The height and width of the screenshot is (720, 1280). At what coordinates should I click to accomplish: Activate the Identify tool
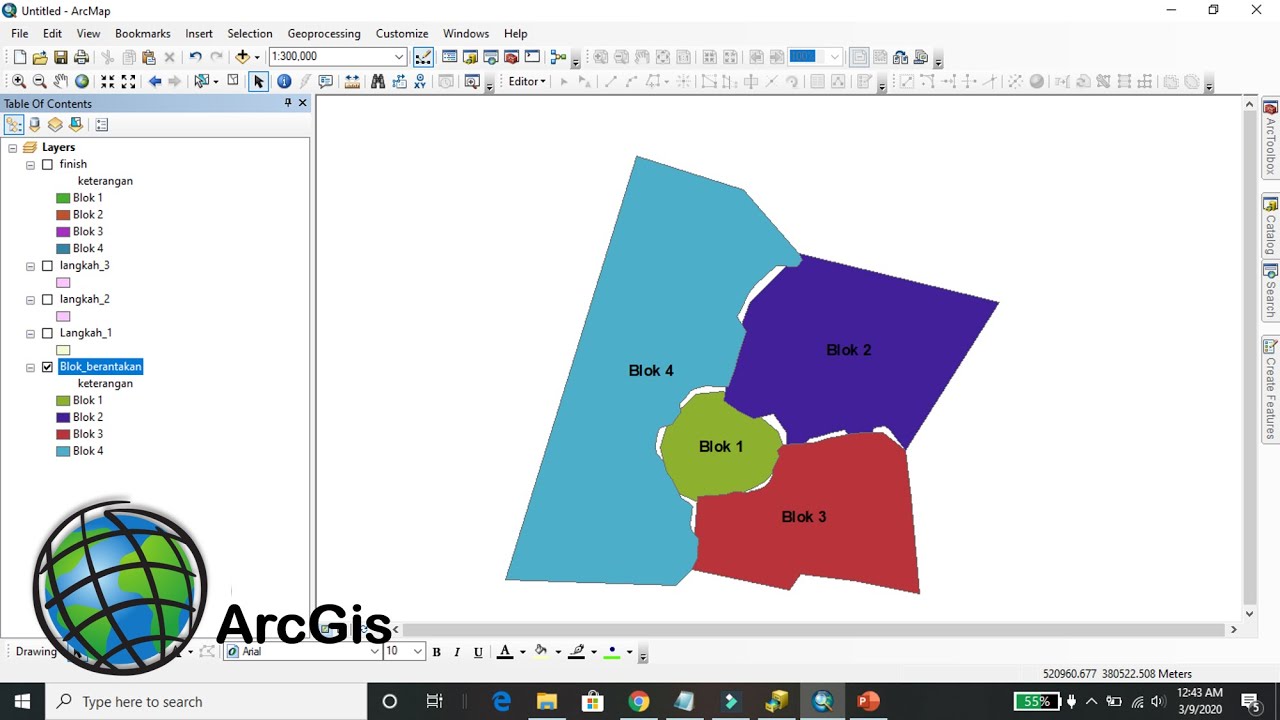tap(284, 82)
